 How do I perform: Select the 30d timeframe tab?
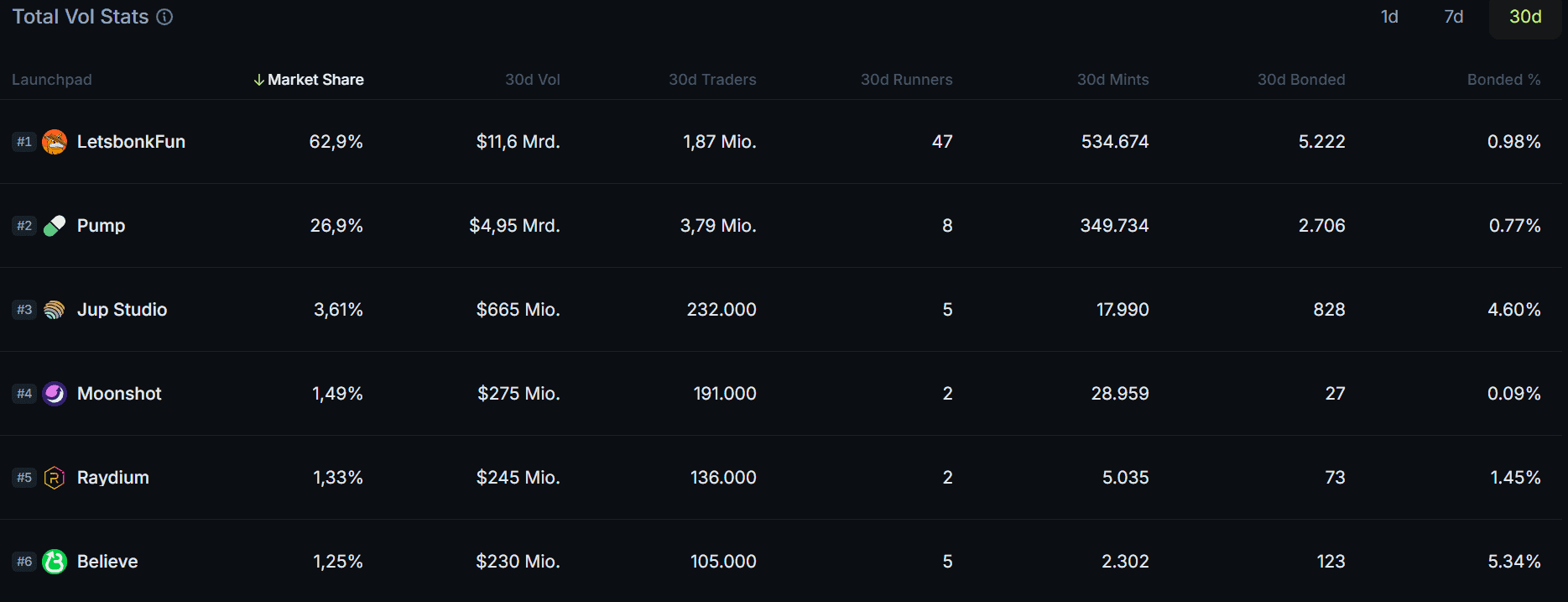tap(1525, 17)
